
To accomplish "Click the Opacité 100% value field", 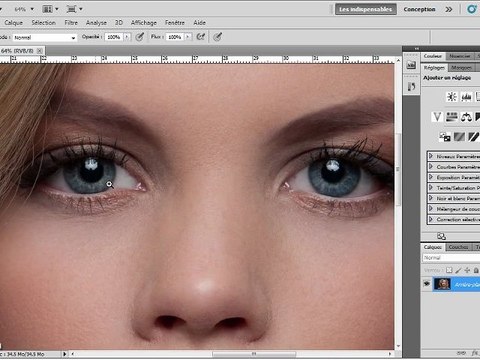I will pyautogui.click(x=114, y=37).
